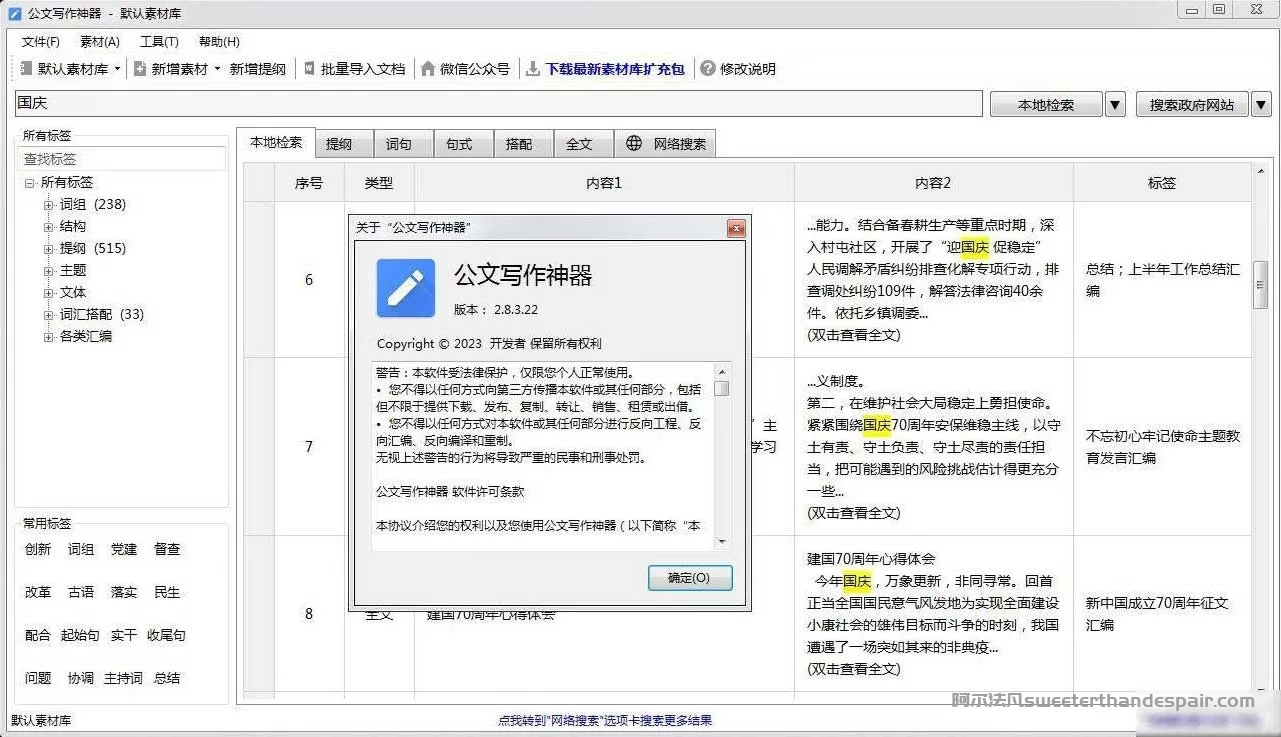Click the 搜索政府网站 button

click(x=1192, y=104)
